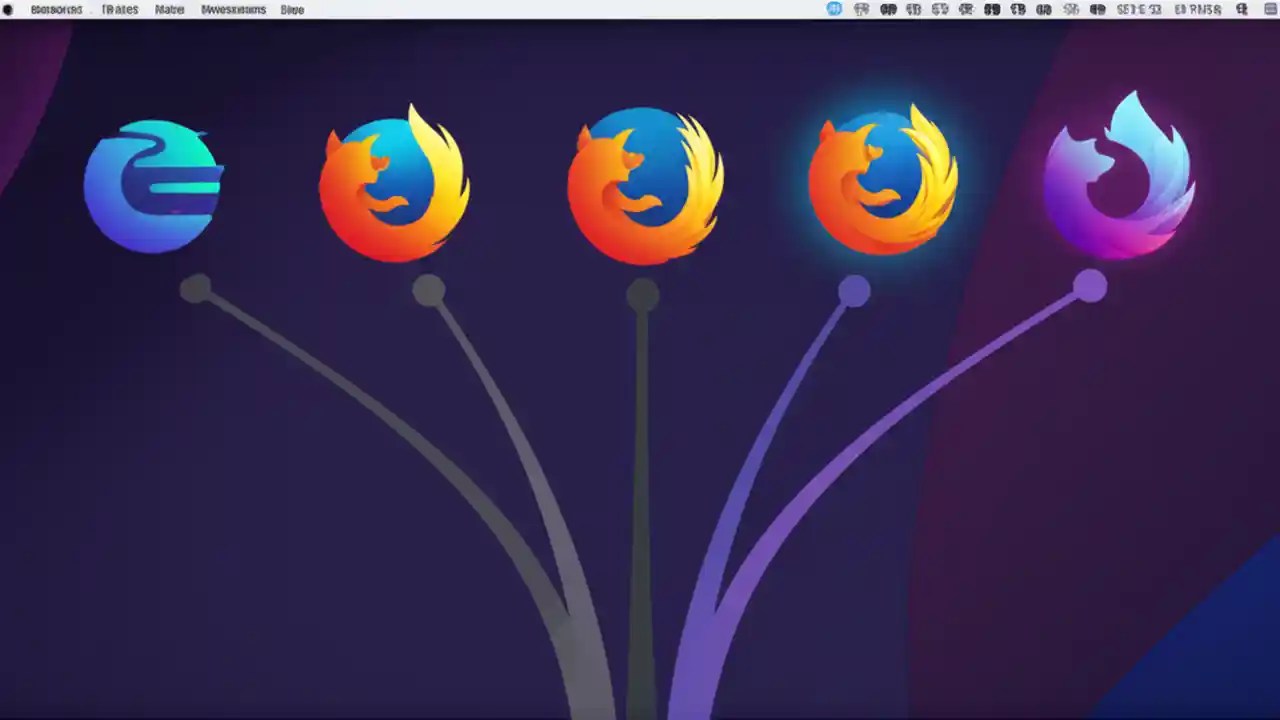This screenshot has height=720, width=1280.
Task: Select the center Firefox logo on the timeline
Action: [x=644, y=185]
